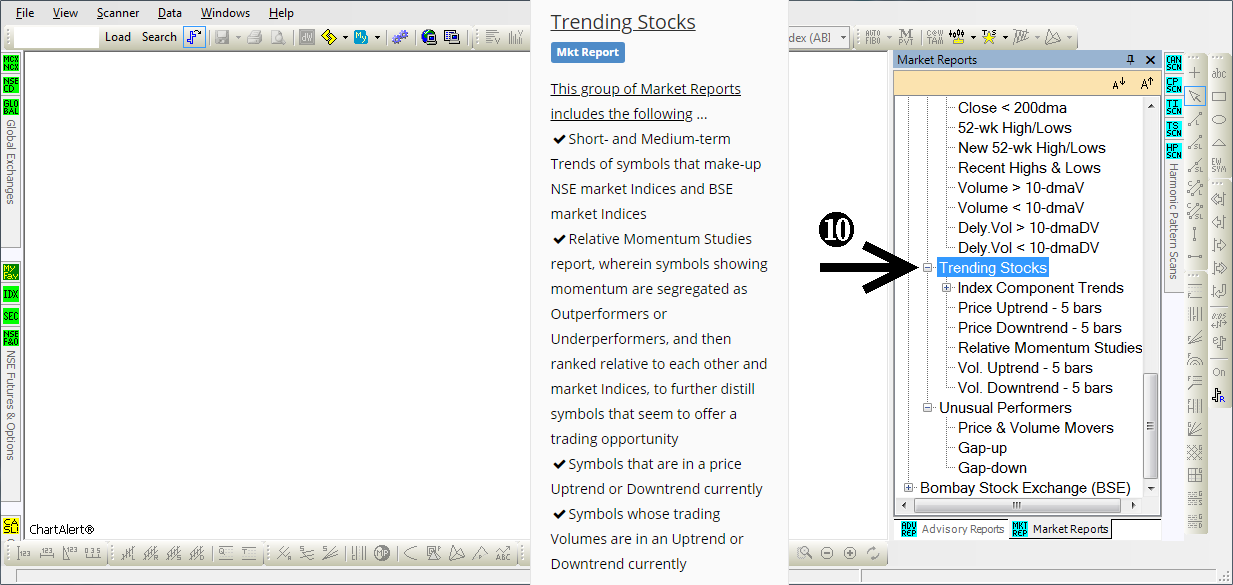Screen dimensions: 1233x585
Task: Select Price Downtrend - 5 bars report
Action: (1040, 328)
